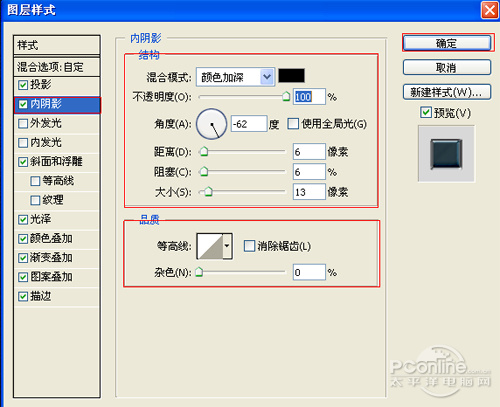Click the 大小 size field showing 13
500x407 pixels.
(309, 192)
